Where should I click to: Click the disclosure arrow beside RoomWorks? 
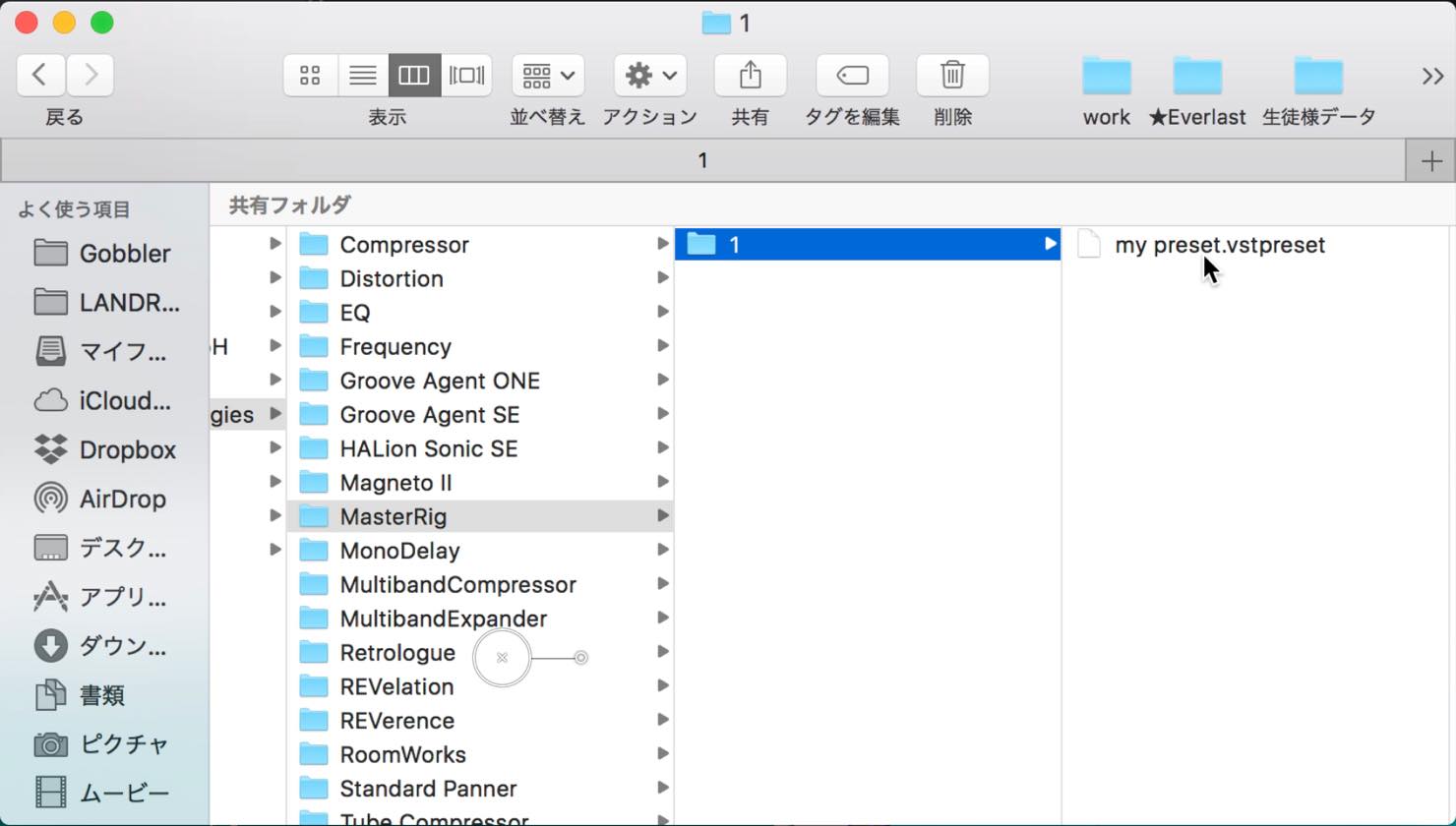[x=663, y=753]
